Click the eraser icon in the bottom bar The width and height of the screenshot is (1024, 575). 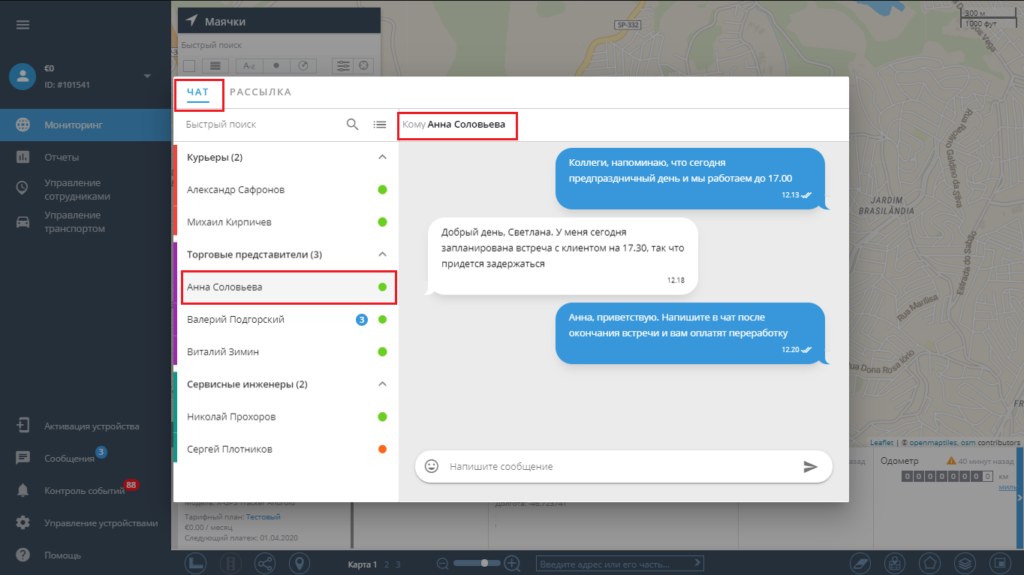pos(861,563)
